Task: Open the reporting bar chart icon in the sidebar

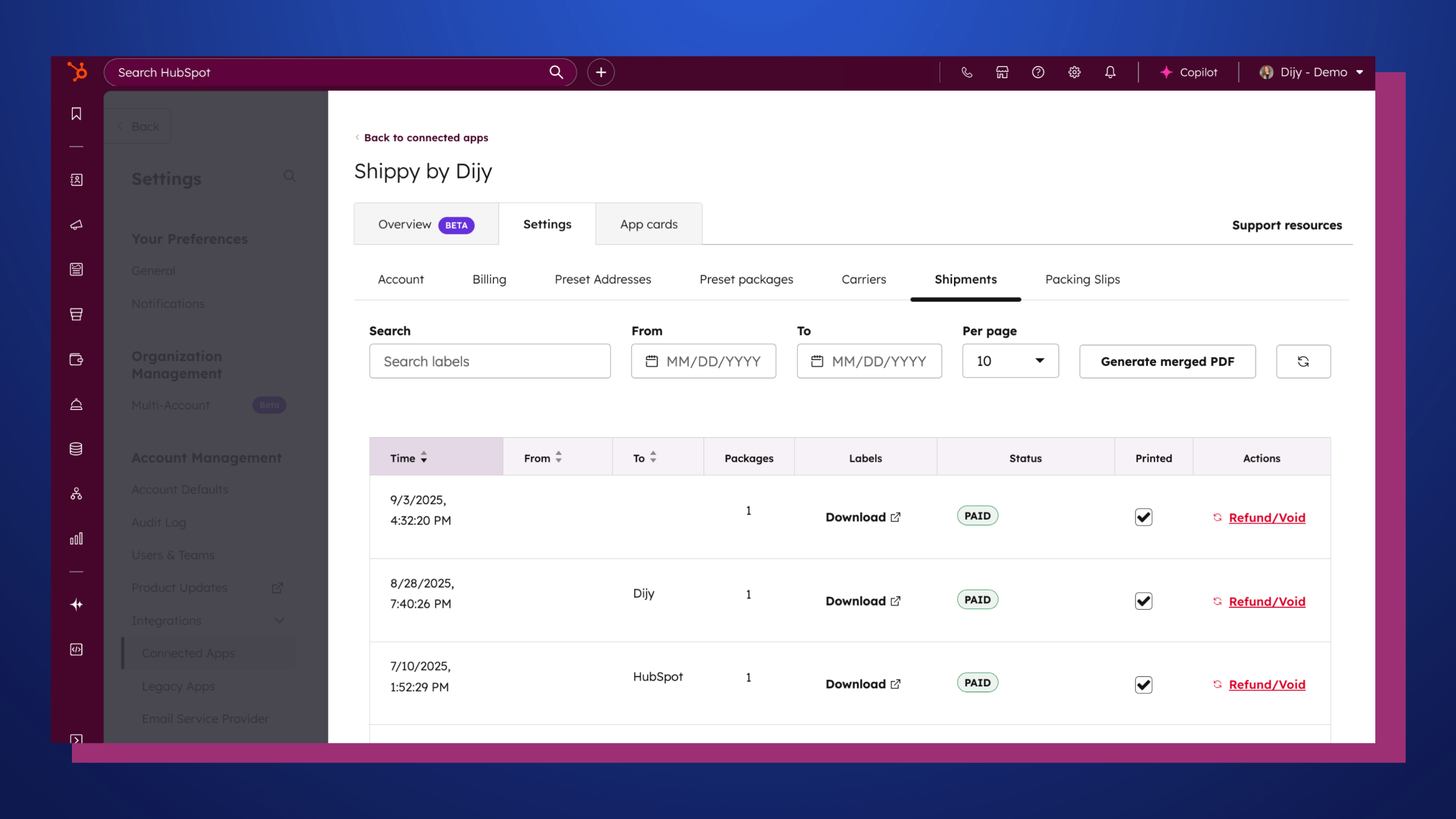Action: click(x=76, y=538)
